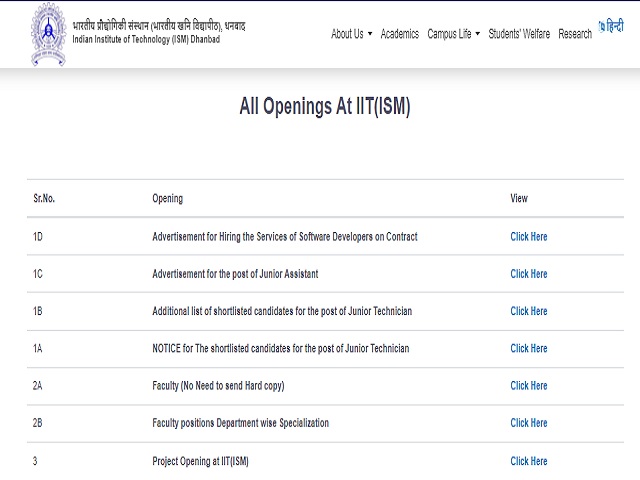Image resolution: width=640 pixels, height=480 pixels.
Task: Click the serial number cell '1D'
Action: [38, 237]
